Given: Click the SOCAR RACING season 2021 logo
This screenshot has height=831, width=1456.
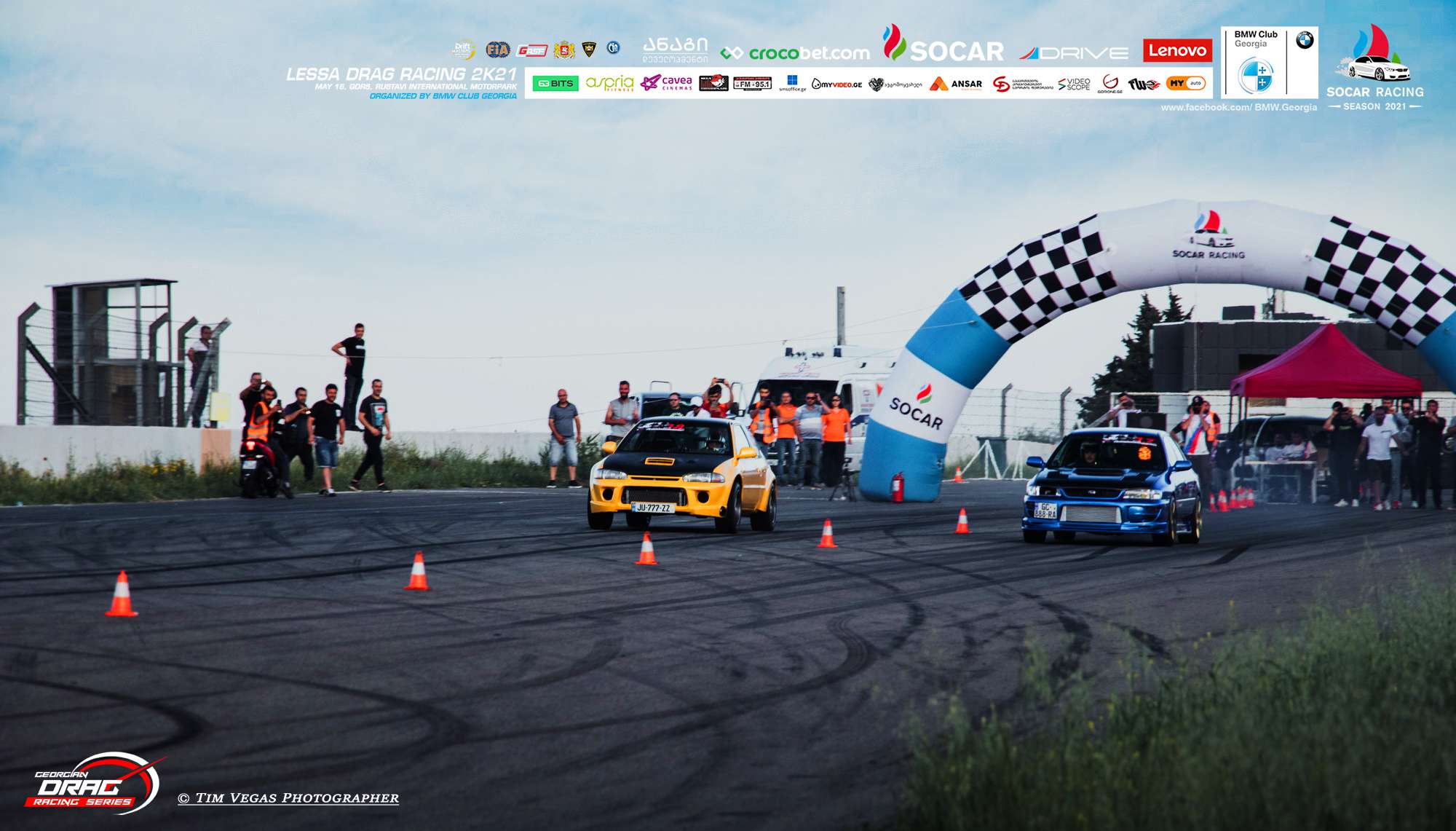Looking at the screenshot, I should (x=1374, y=67).
